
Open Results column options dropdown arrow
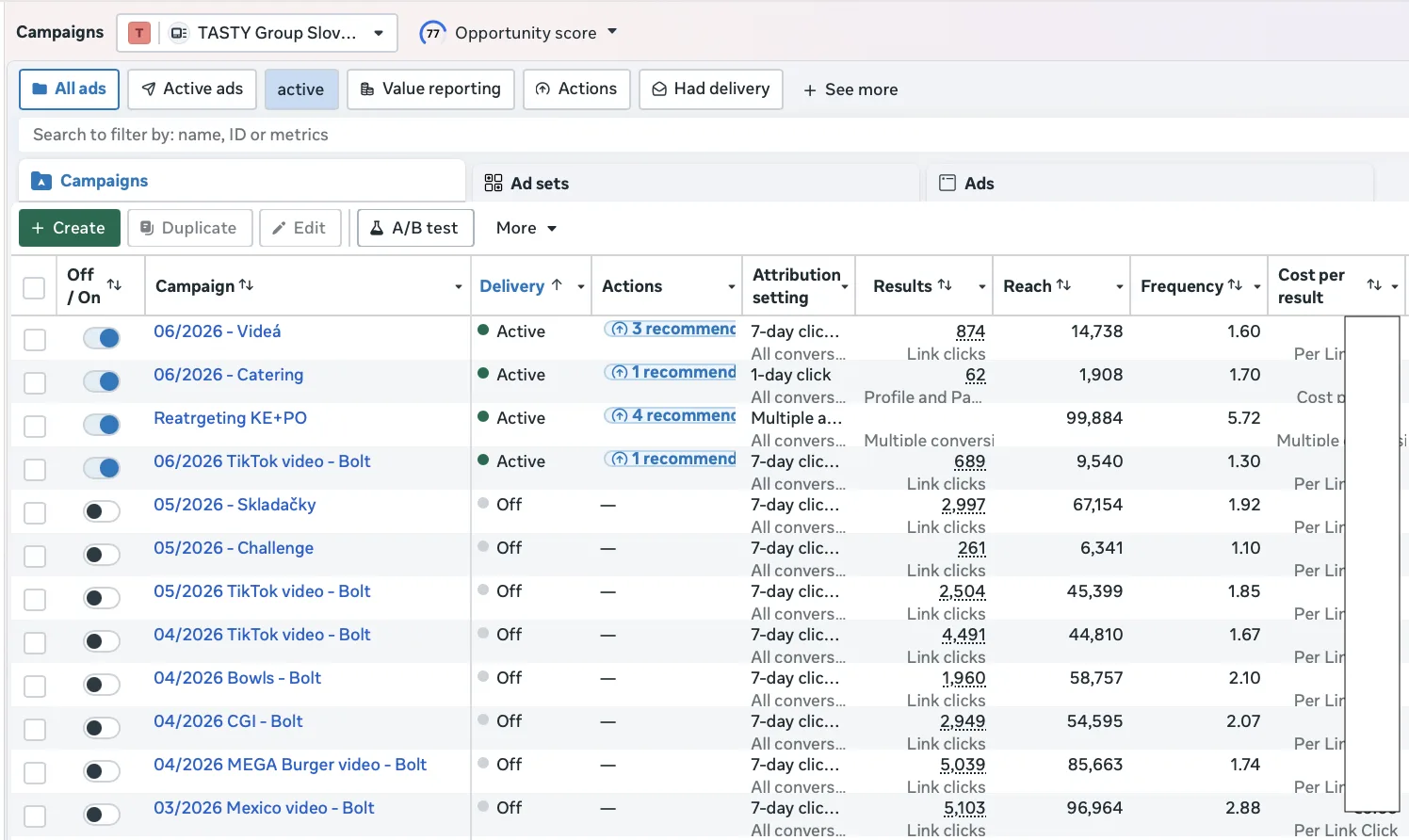tap(981, 287)
